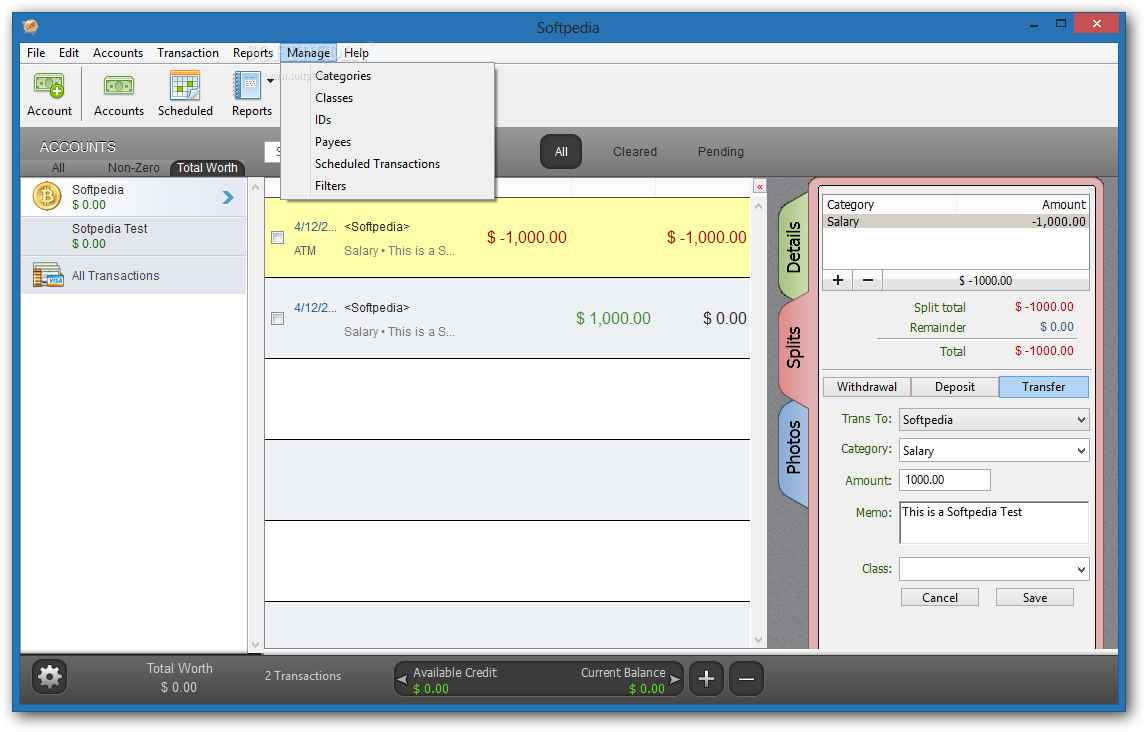This screenshot has height=732, width=1146.
Task: Select the Deposit transaction type
Action: 955,387
